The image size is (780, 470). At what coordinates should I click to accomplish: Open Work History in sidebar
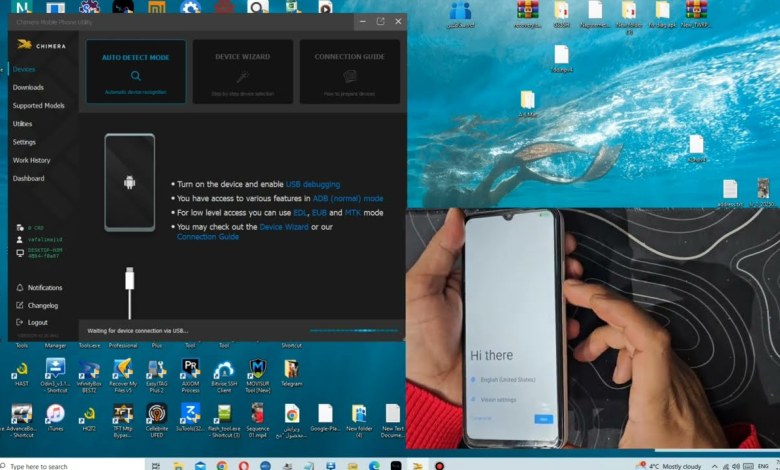point(31,160)
